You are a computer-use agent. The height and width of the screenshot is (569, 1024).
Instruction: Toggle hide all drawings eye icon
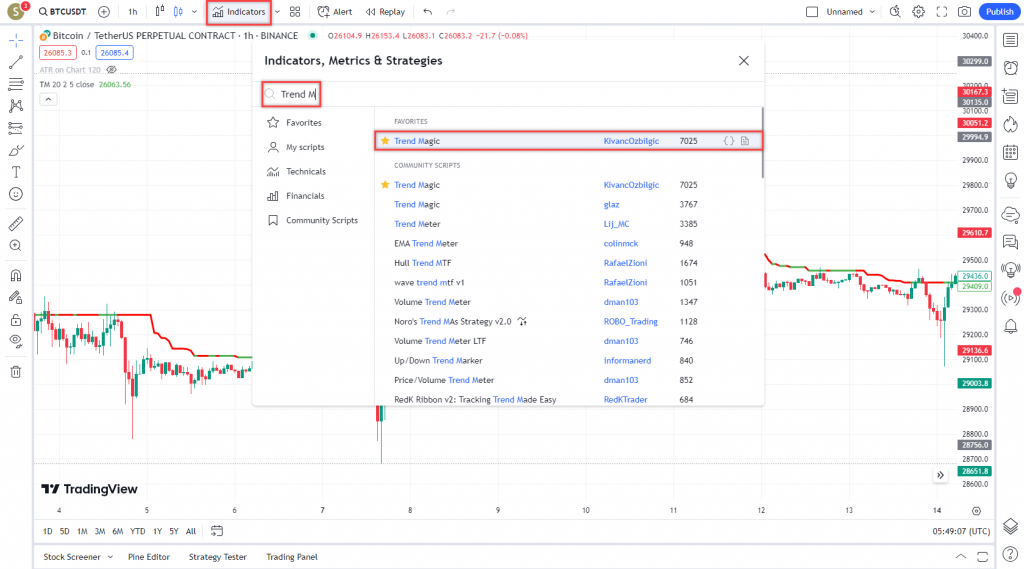16,341
